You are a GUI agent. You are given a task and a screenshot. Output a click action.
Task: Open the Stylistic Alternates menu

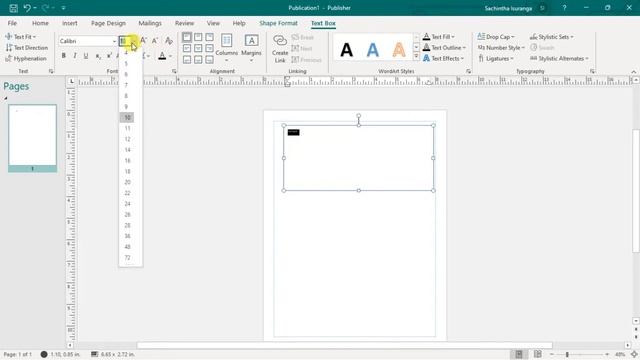coord(559,58)
